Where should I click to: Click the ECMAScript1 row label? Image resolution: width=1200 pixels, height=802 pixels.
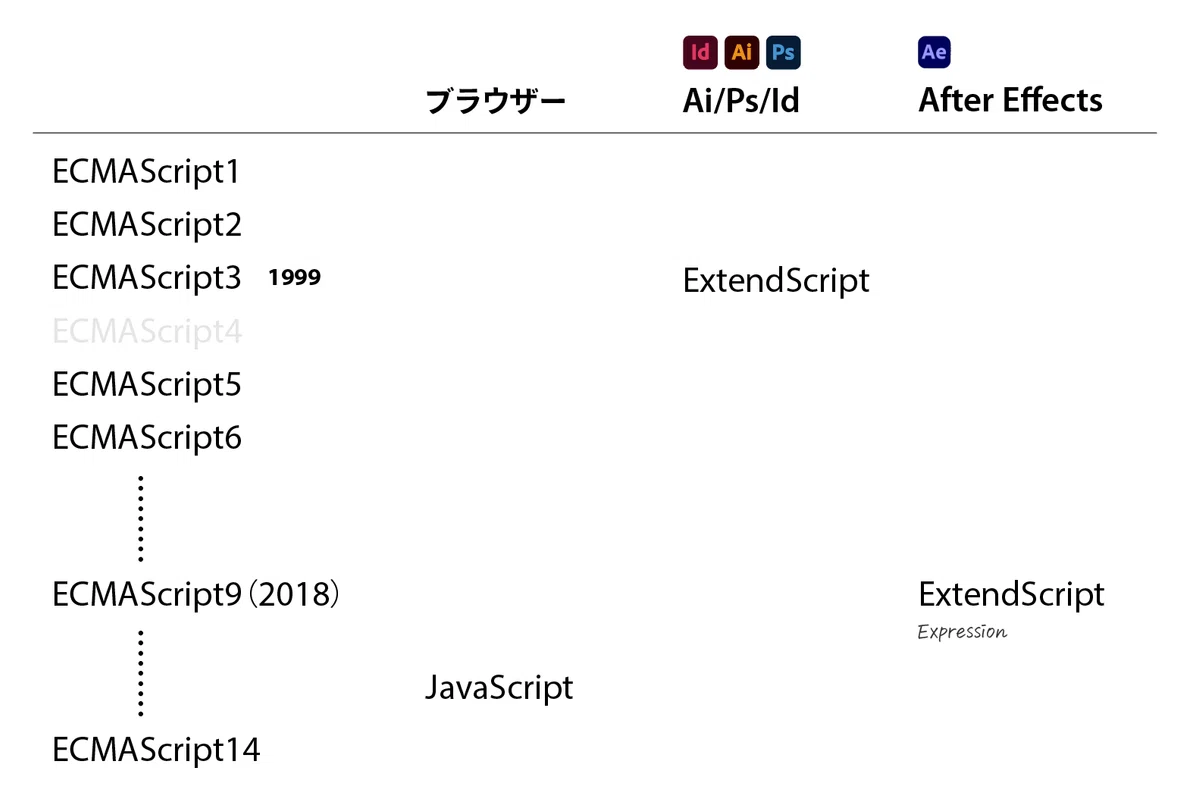point(146,172)
